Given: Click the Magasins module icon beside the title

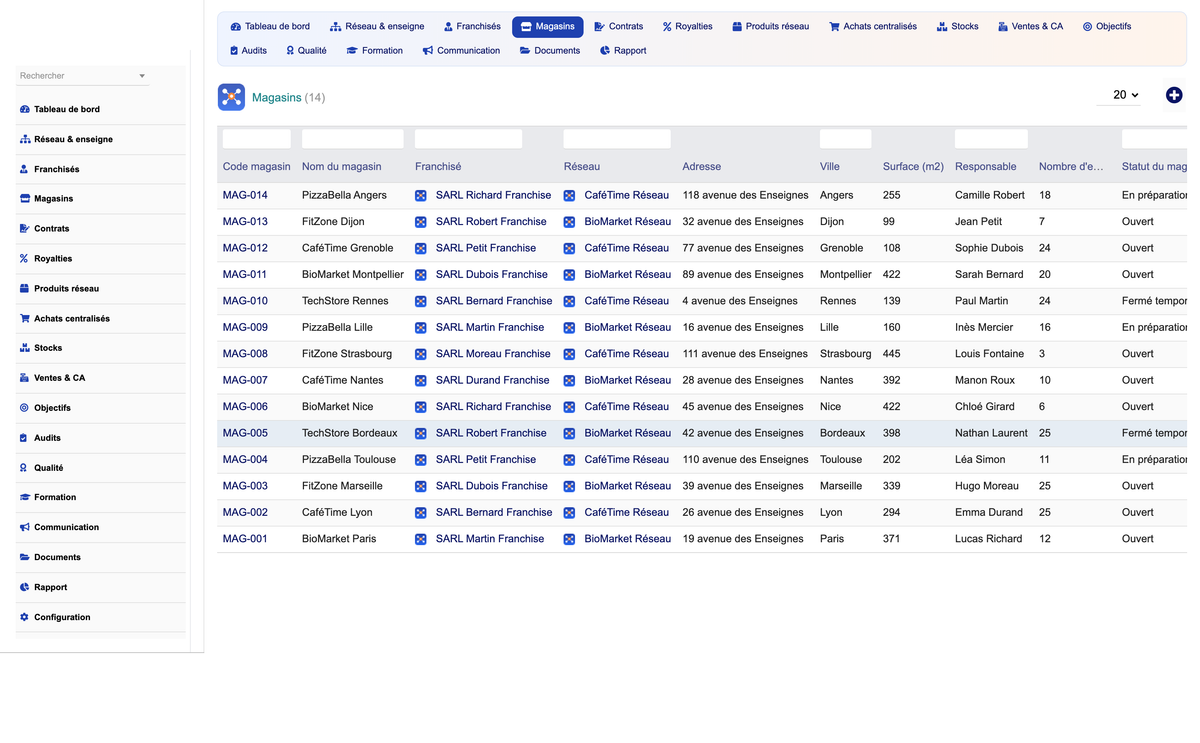Looking at the screenshot, I should (231, 97).
